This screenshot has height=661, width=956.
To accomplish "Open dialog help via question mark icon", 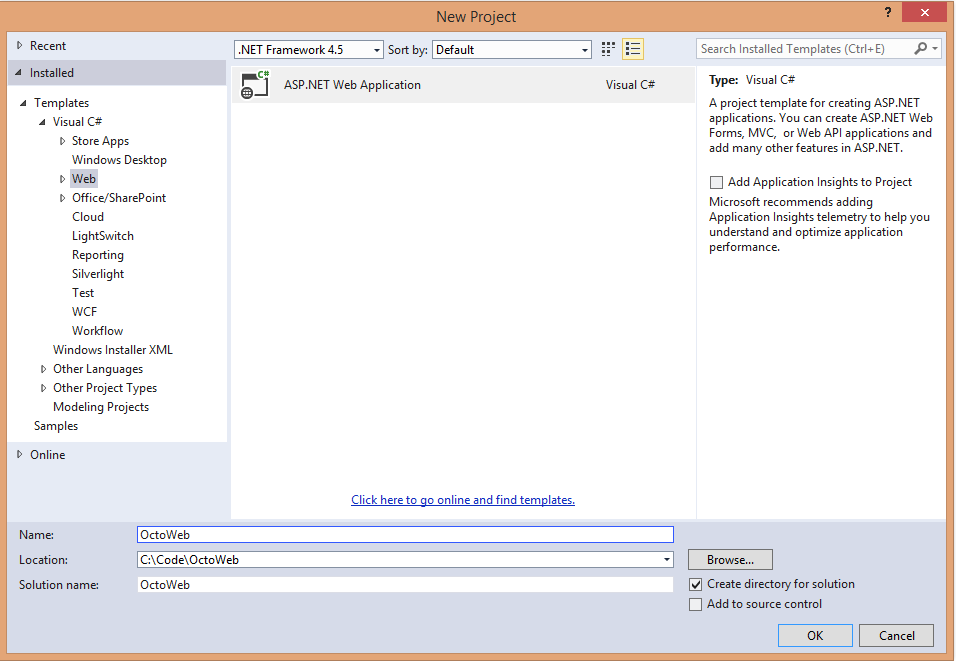I will coord(888,14).
